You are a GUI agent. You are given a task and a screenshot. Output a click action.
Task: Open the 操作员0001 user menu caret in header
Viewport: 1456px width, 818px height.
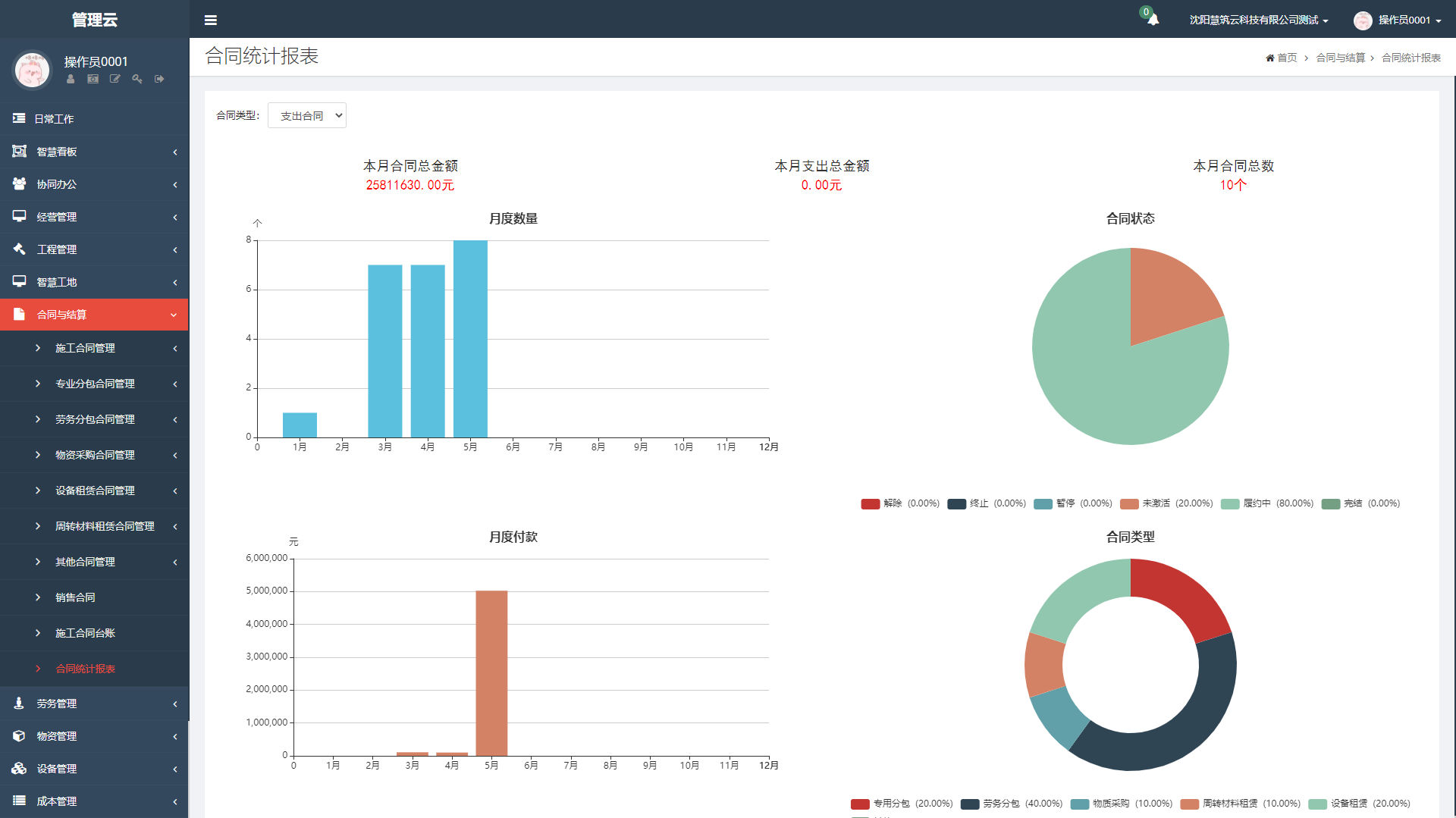click(1439, 21)
